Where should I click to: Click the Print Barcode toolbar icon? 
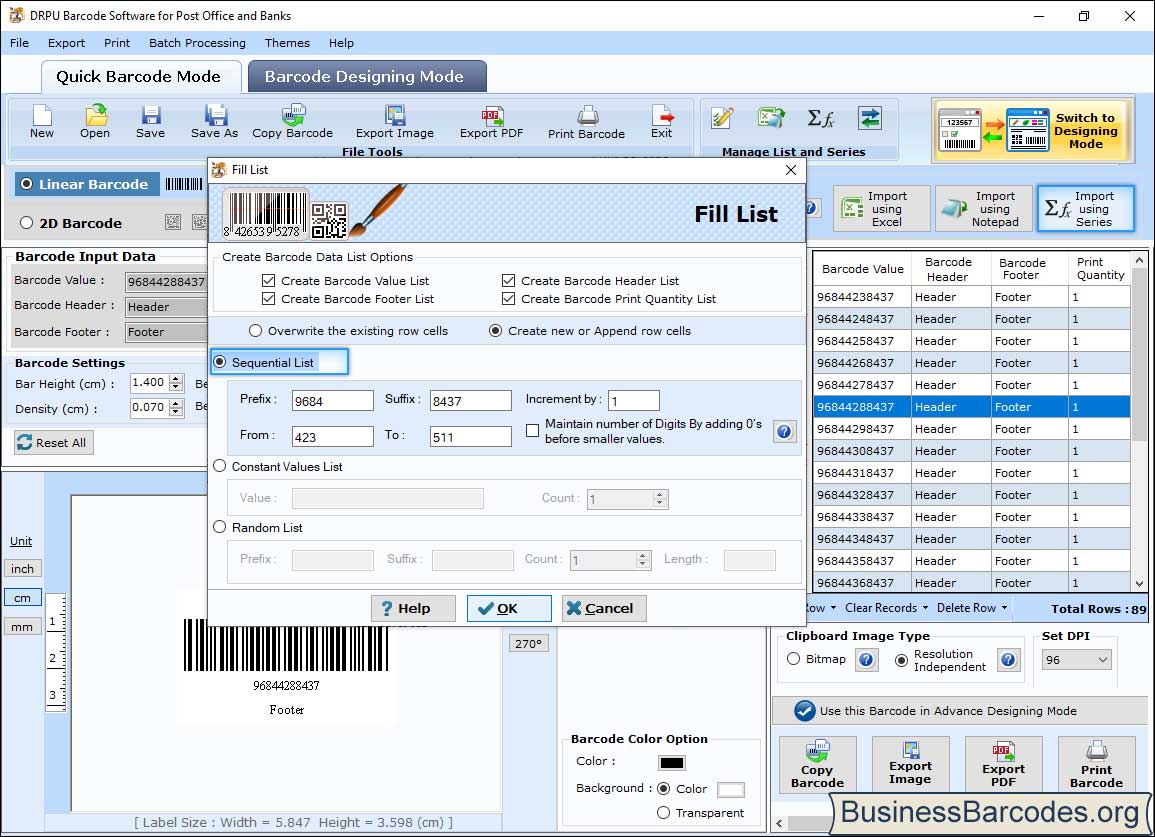[586, 120]
